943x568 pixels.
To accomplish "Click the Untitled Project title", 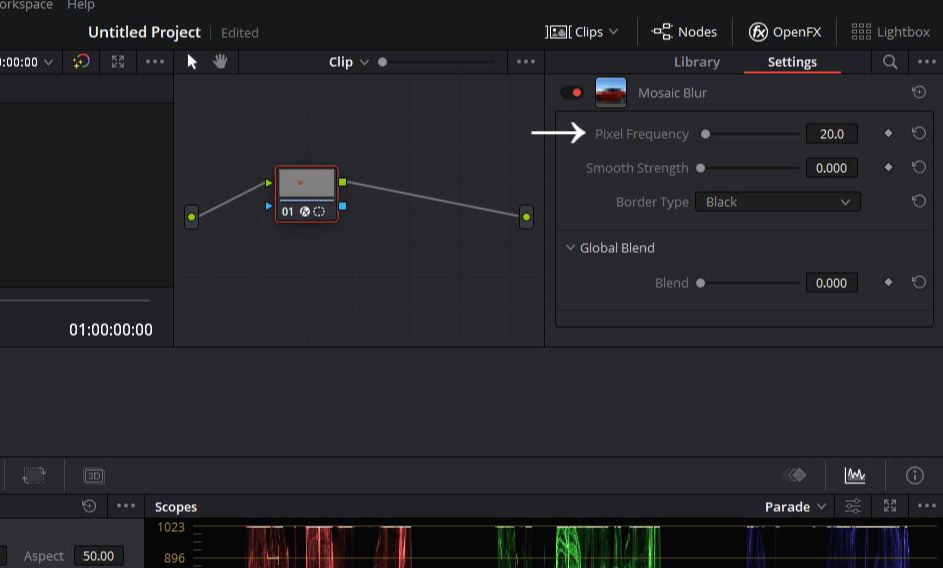I will click(144, 32).
